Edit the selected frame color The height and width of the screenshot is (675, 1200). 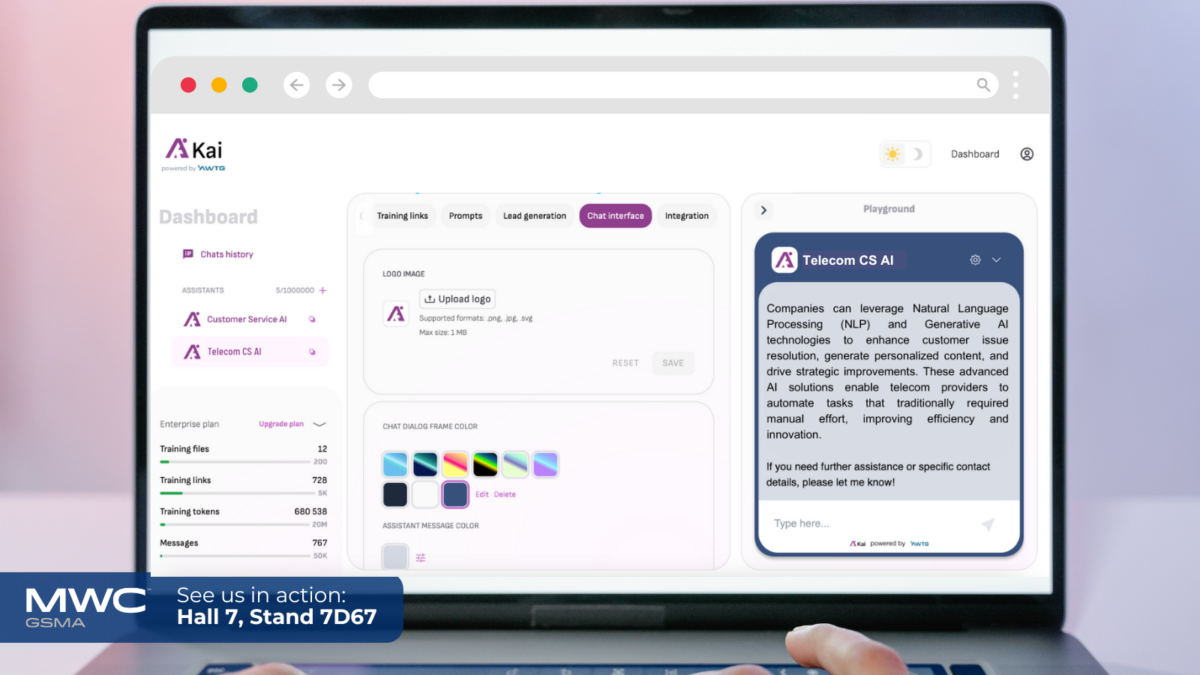(x=482, y=494)
